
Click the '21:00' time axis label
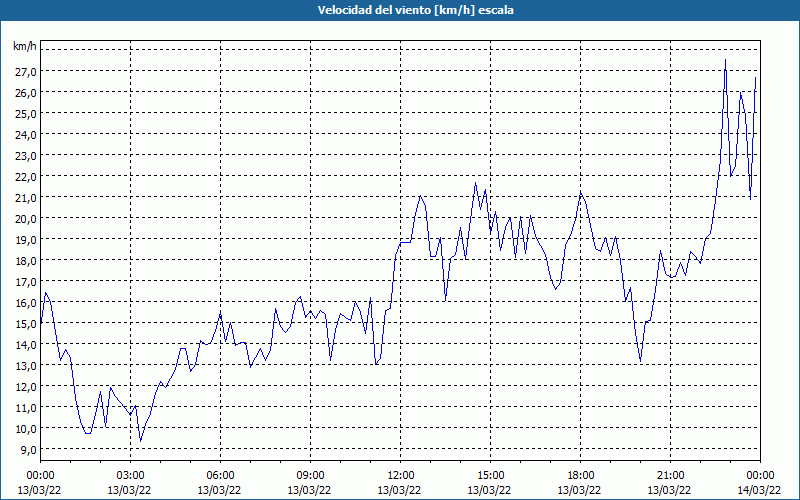coord(670,476)
